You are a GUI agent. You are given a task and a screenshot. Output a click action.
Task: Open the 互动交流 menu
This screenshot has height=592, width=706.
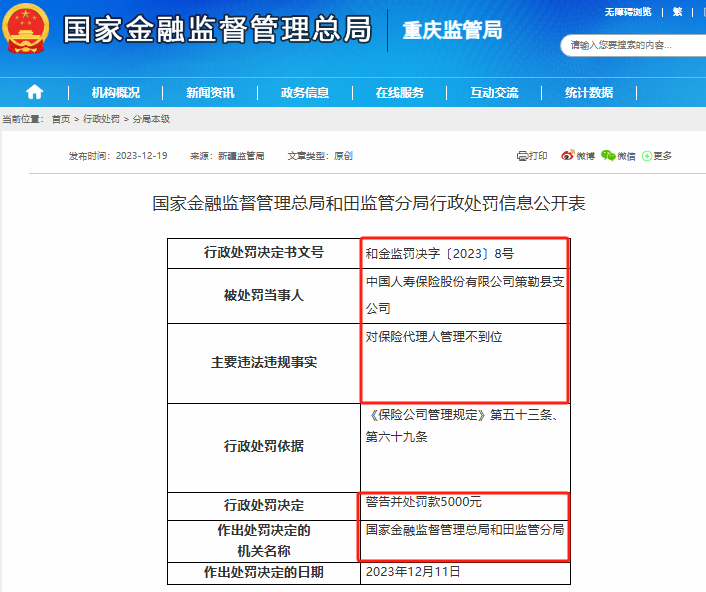point(494,93)
